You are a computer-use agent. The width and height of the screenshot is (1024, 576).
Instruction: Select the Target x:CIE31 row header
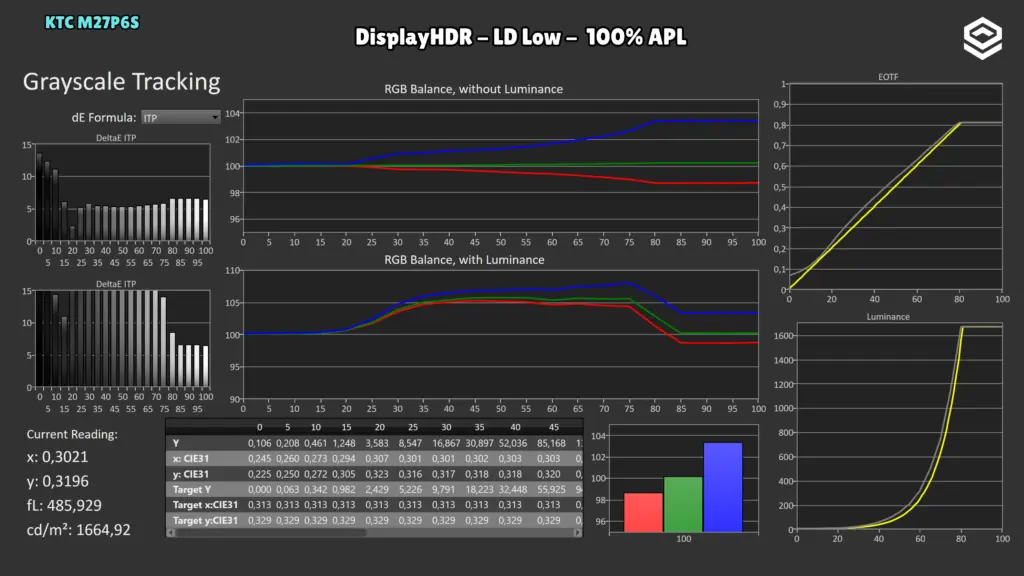(x=205, y=505)
